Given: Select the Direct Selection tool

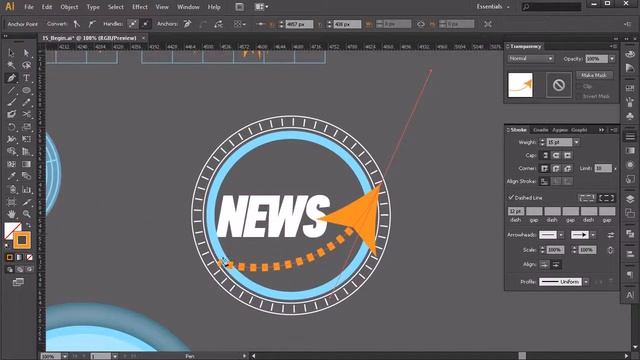Looking at the screenshot, I should (27, 53).
